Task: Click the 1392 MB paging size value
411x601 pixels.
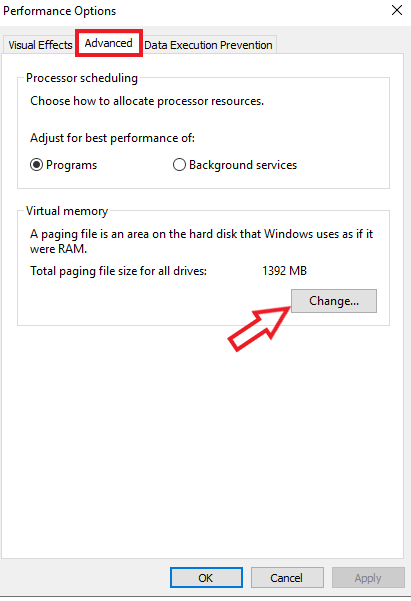Action: (x=284, y=271)
